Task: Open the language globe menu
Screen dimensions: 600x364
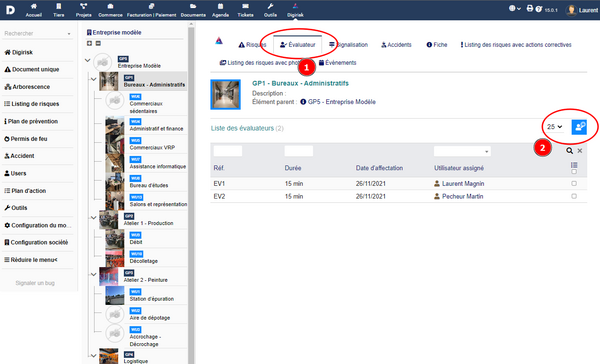Action: (x=514, y=8)
